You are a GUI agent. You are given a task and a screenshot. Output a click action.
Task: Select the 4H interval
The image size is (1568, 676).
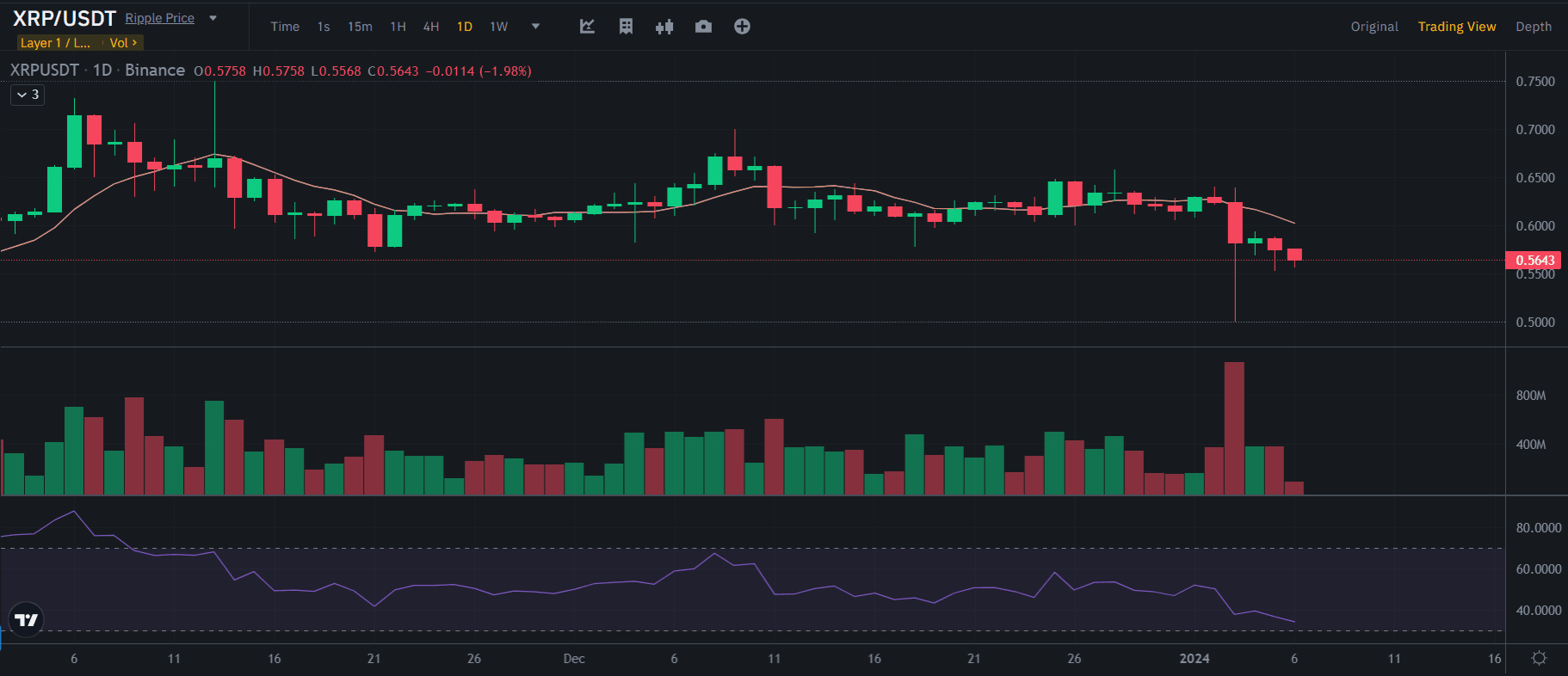tap(431, 27)
